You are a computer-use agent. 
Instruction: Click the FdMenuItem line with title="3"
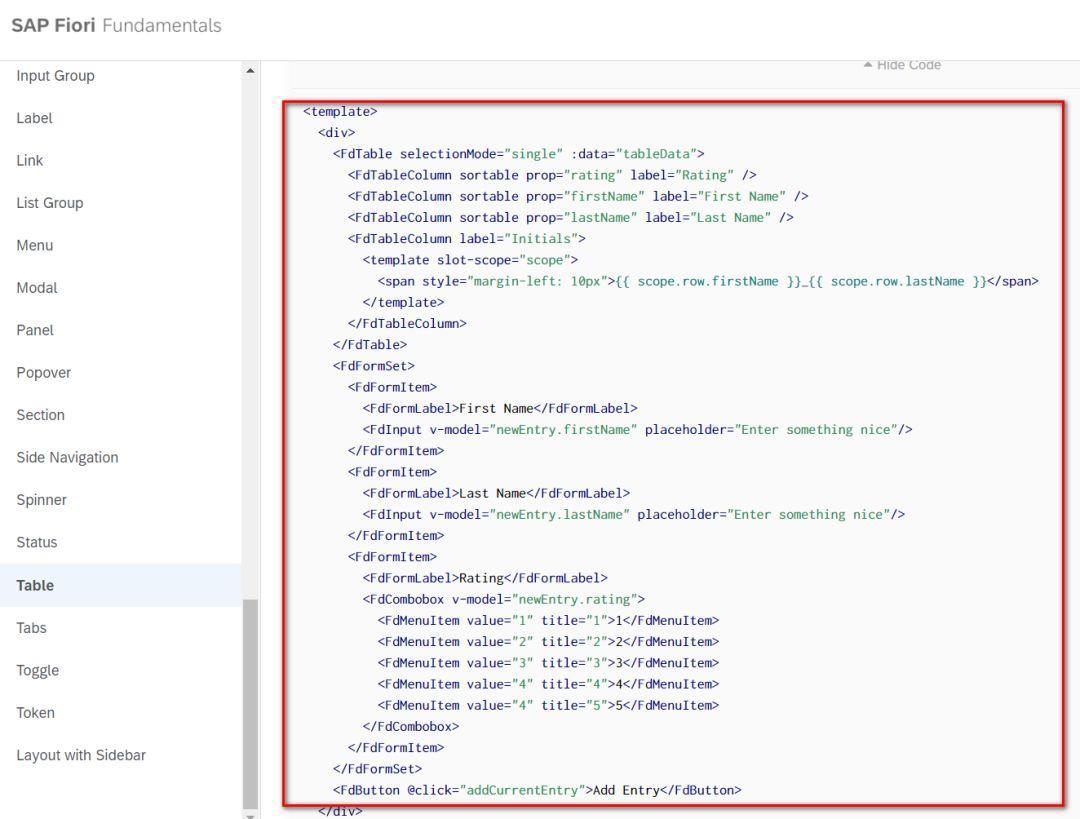click(548, 663)
